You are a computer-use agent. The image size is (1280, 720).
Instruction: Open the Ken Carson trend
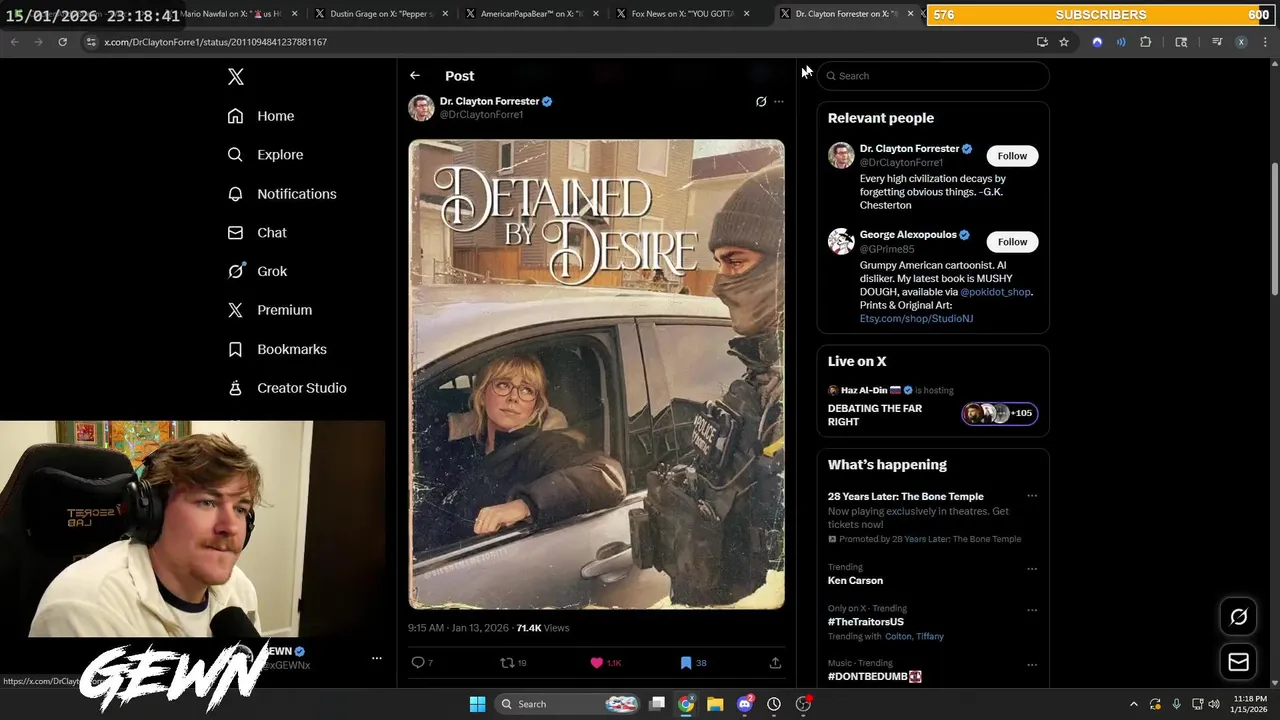[x=855, y=581]
